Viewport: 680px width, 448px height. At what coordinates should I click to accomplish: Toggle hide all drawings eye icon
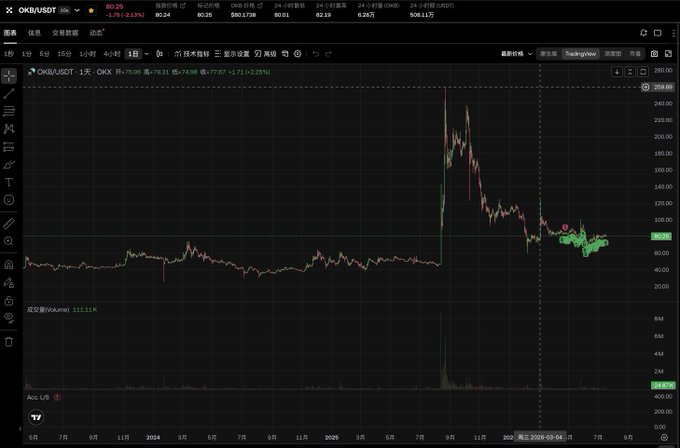[9, 318]
